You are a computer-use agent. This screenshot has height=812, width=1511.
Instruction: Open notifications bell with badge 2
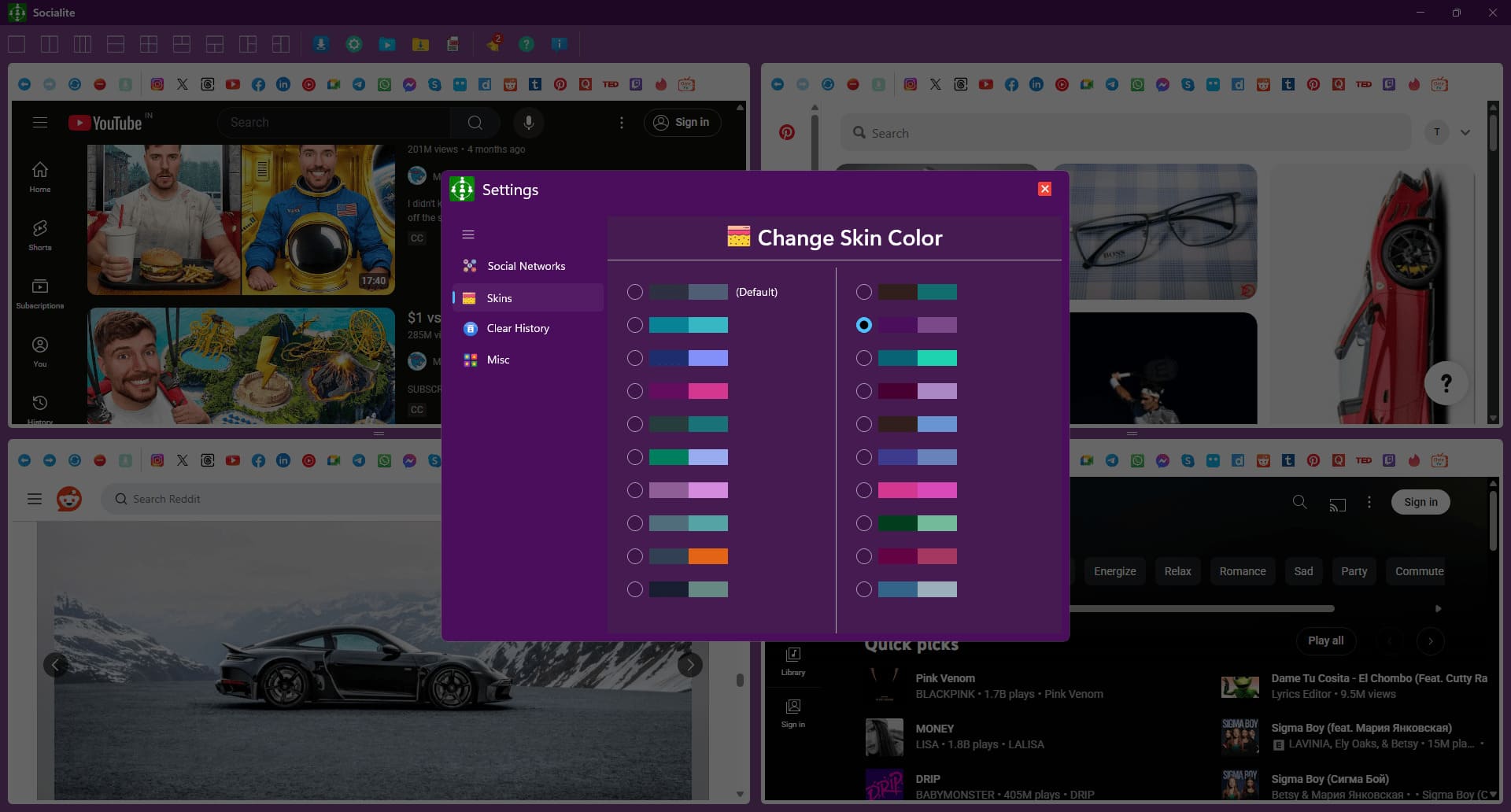493,44
